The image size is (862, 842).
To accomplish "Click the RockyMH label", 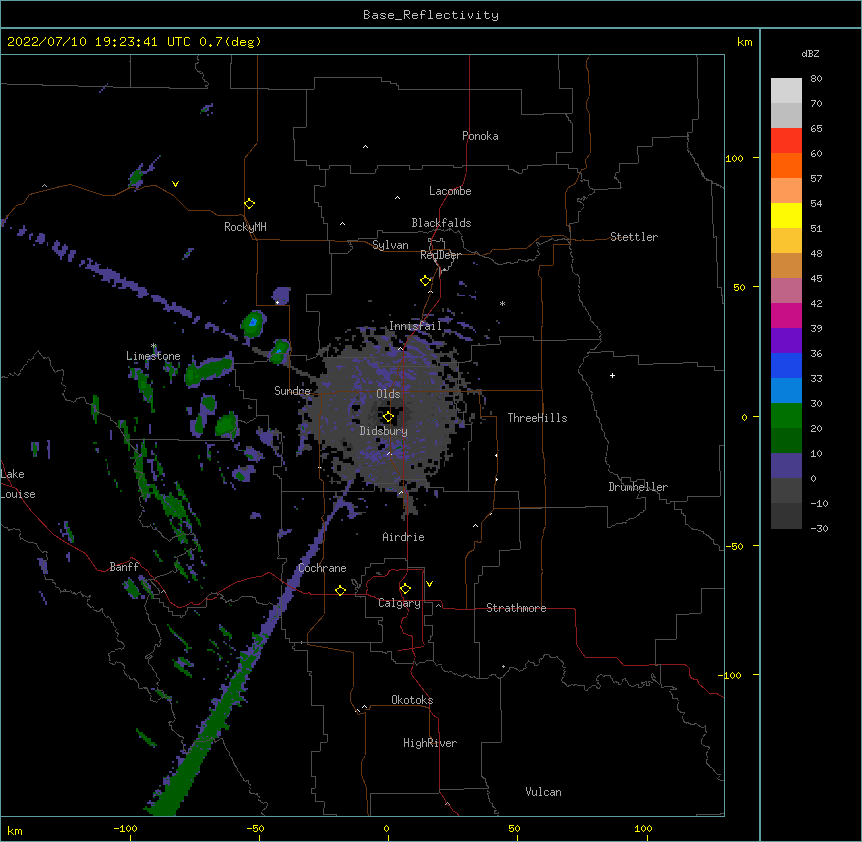I will (x=245, y=227).
